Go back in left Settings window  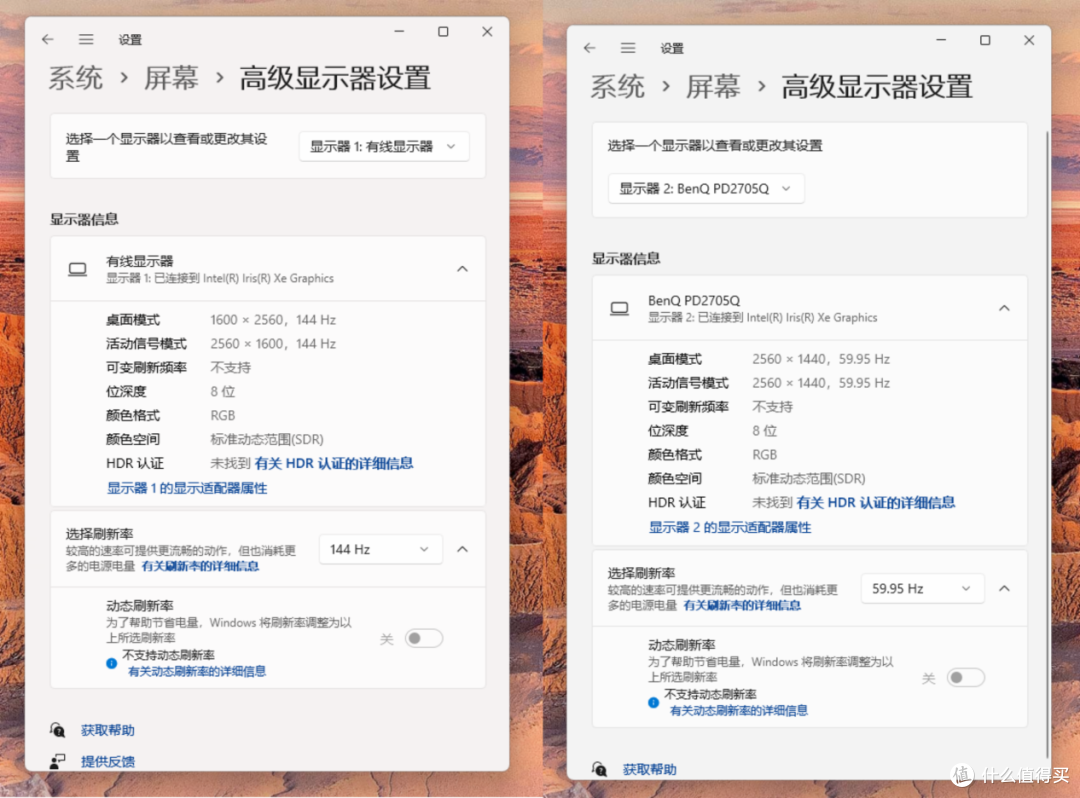click(48, 39)
